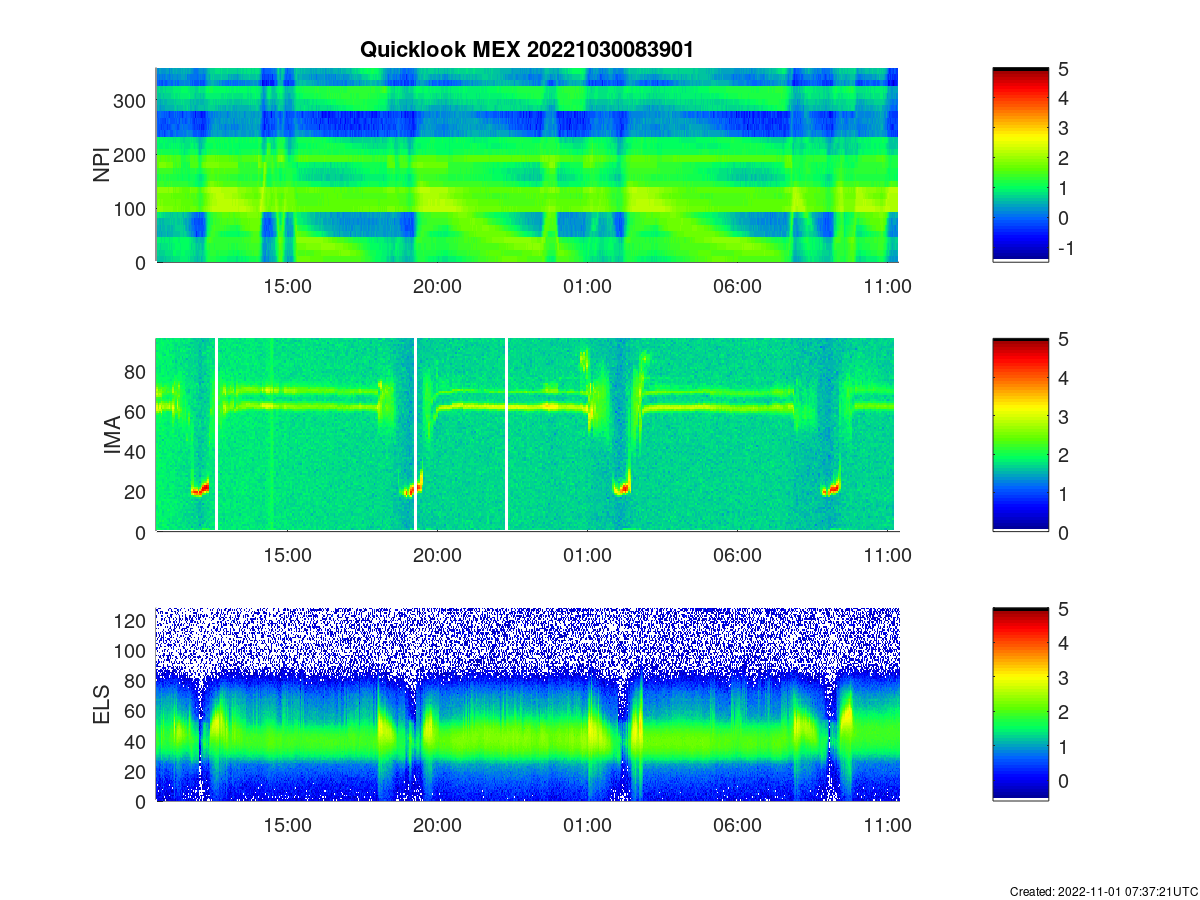Click the 11:00 tick under the NPI panel
The height and width of the screenshot is (900, 1200).
[888, 286]
